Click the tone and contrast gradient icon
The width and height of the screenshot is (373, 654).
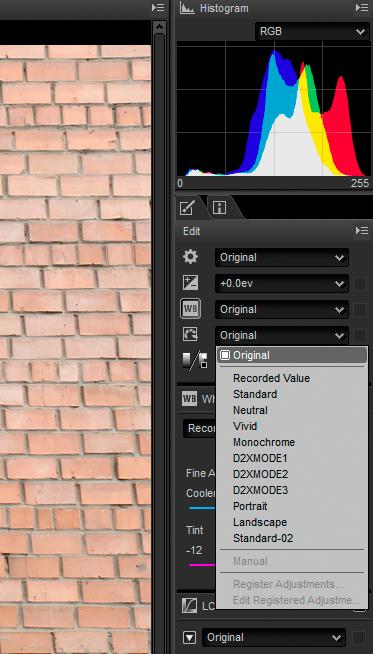coord(195,361)
